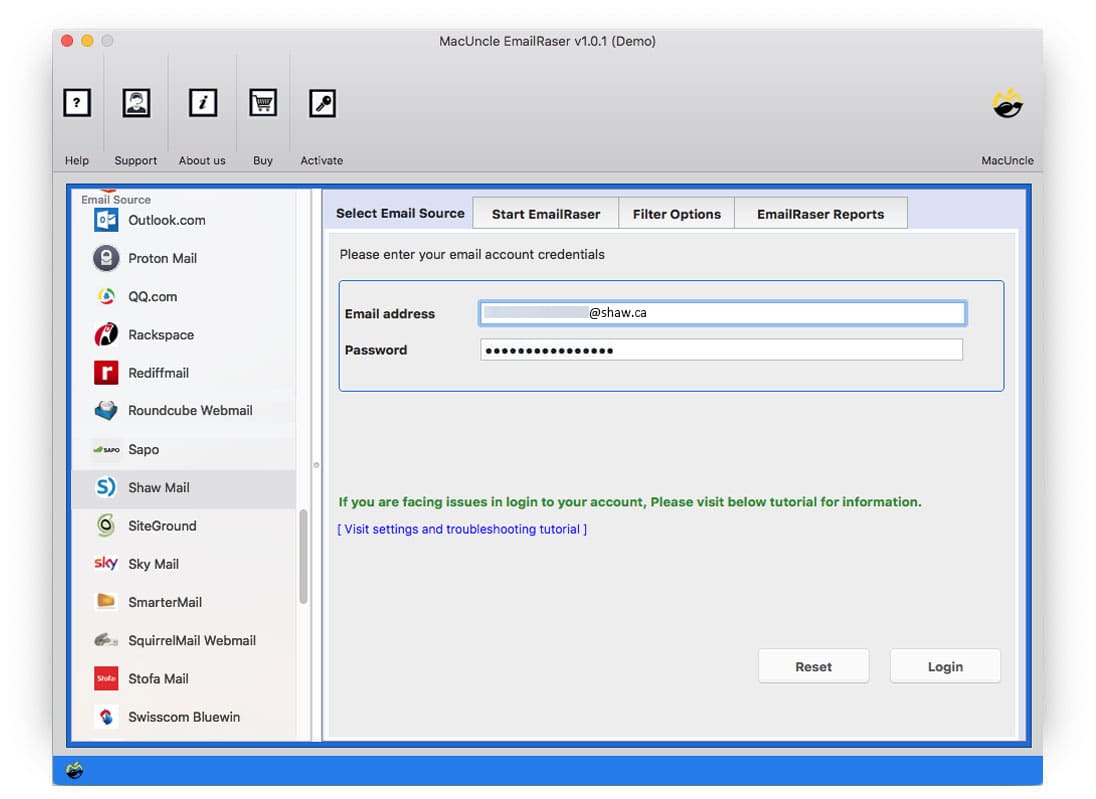Image resolution: width=1096 pixels, height=799 pixels.
Task: Open the Filter Options tab
Action: pyautogui.click(x=676, y=214)
